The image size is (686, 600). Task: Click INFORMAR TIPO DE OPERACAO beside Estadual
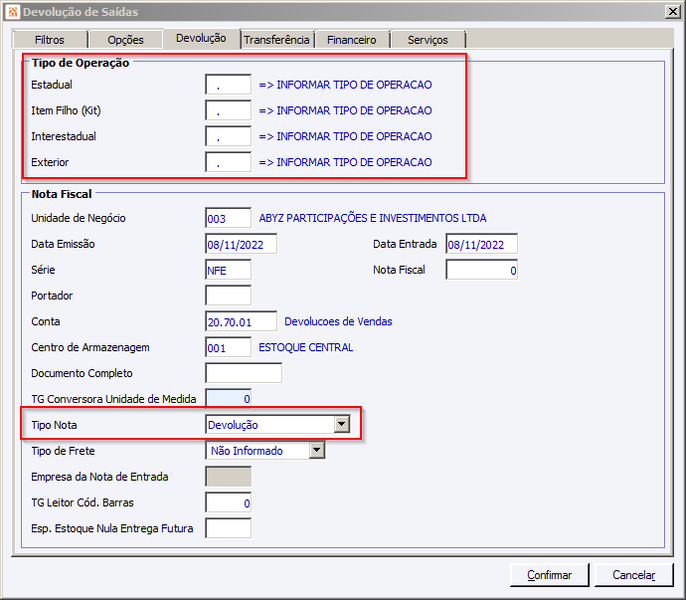point(354,85)
